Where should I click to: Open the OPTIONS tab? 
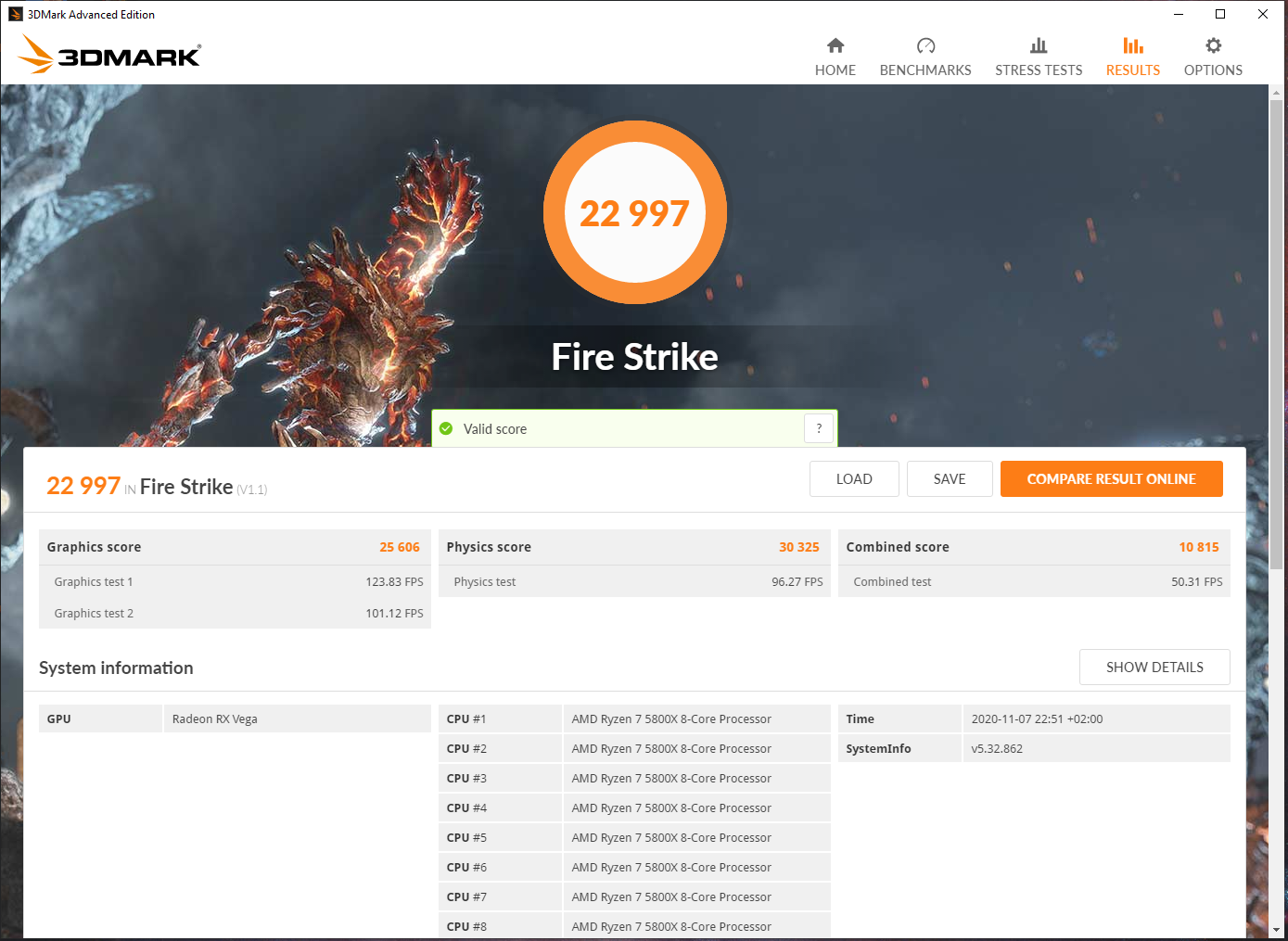(x=1213, y=57)
